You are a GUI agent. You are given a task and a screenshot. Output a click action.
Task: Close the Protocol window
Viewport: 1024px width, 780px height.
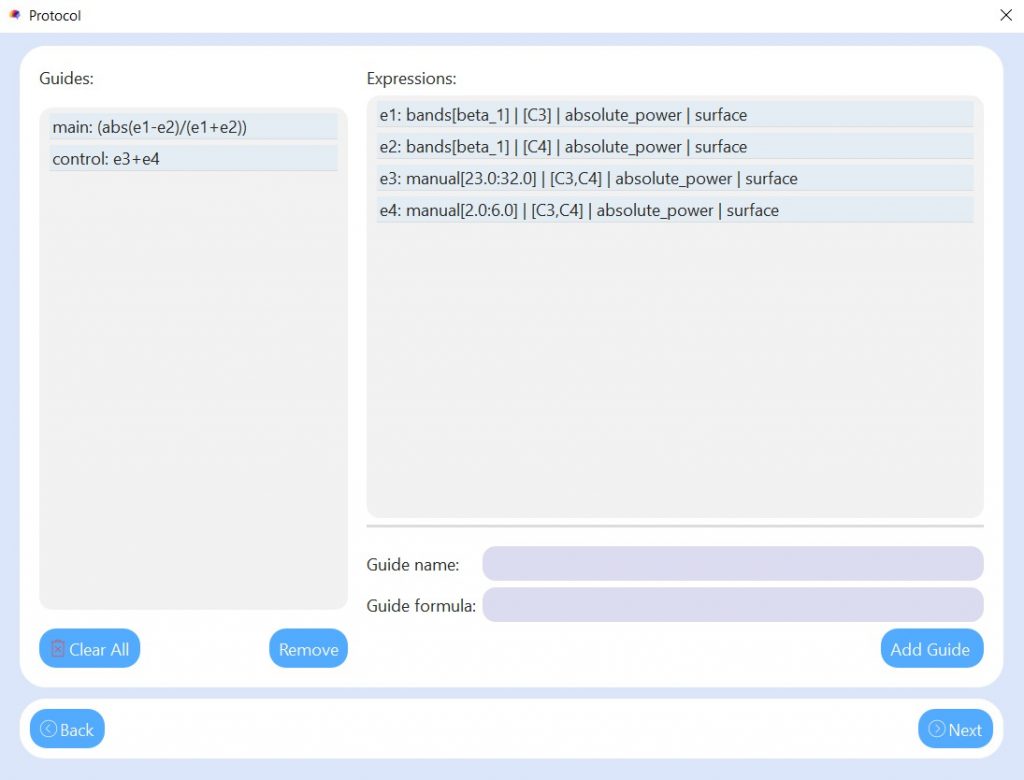[x=1006, y=15]
